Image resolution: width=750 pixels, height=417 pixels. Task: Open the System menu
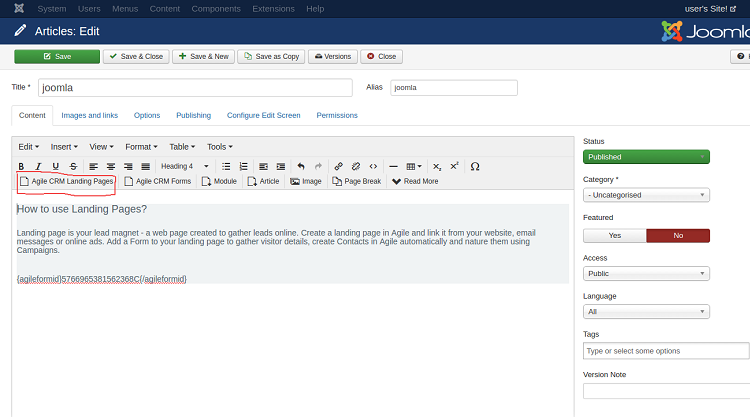click(x=52, y=9)
